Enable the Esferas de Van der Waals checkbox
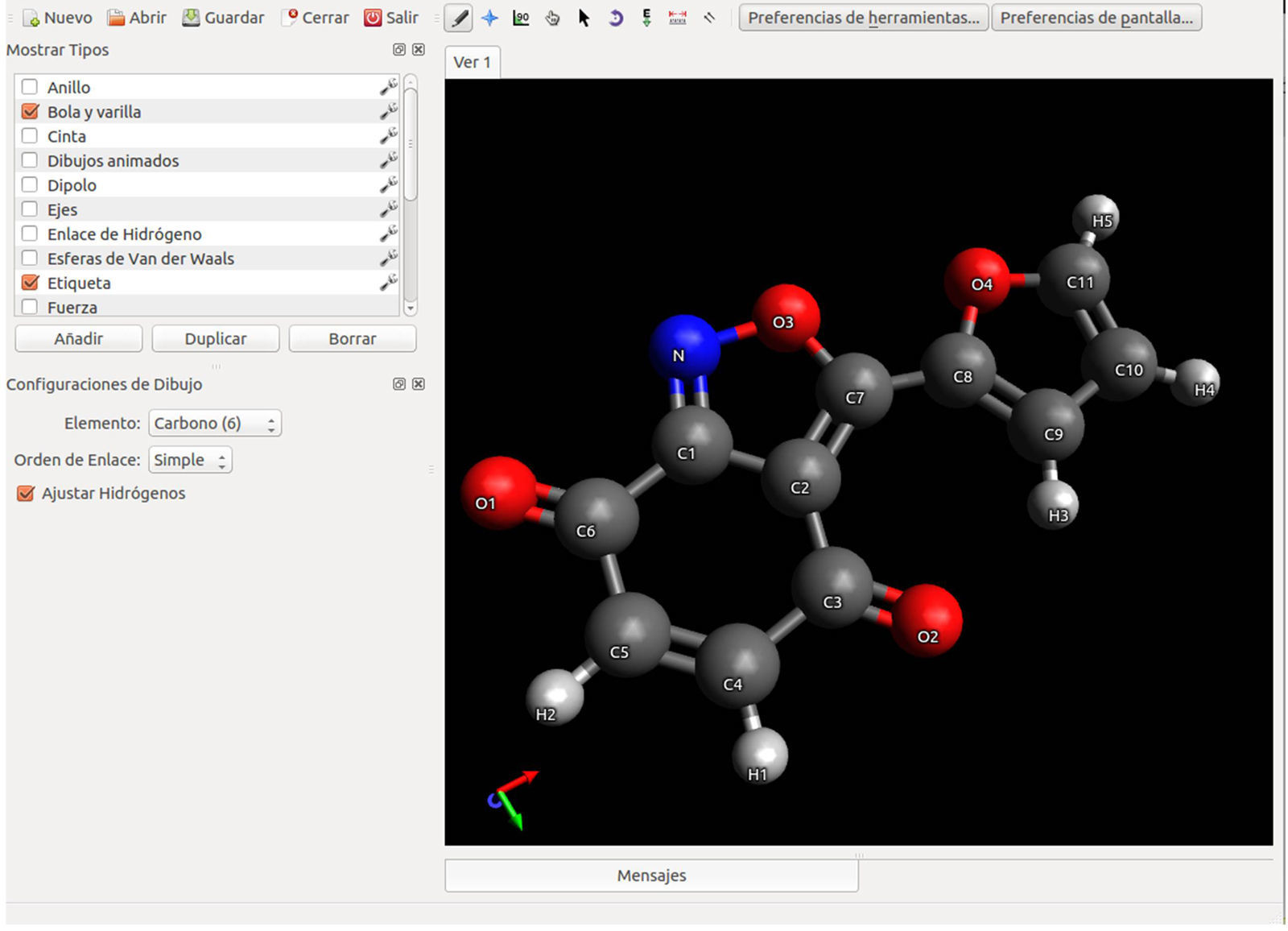Viewport: 1288px width, 931px height. point(30,258)
